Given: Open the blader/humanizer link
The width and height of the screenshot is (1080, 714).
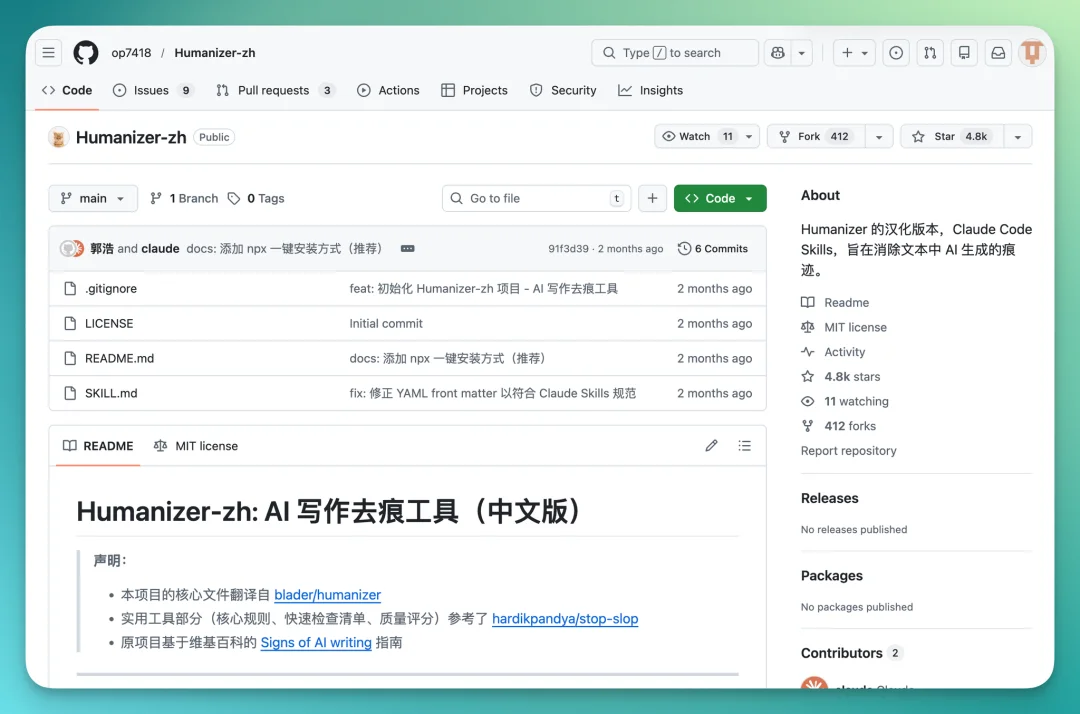Looking at the screenshot, I should (x=327, y=594).
